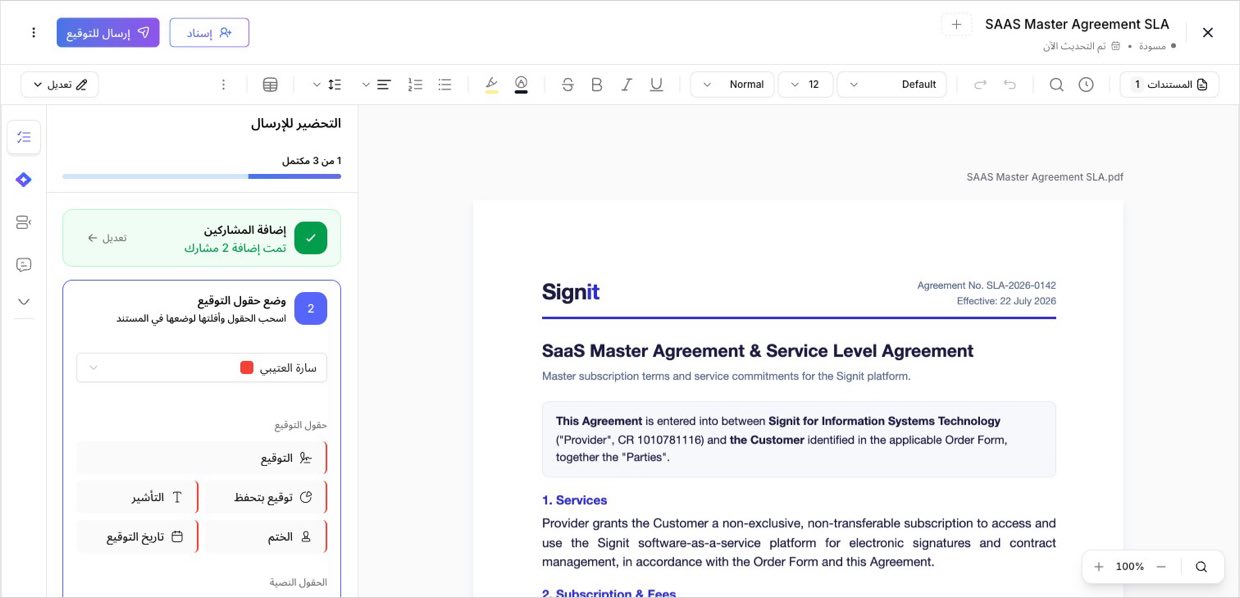Toggle strikethrough formatting
Viewport: 1240px width, 598px height.
pyautogui.click(x=568, y=85)
